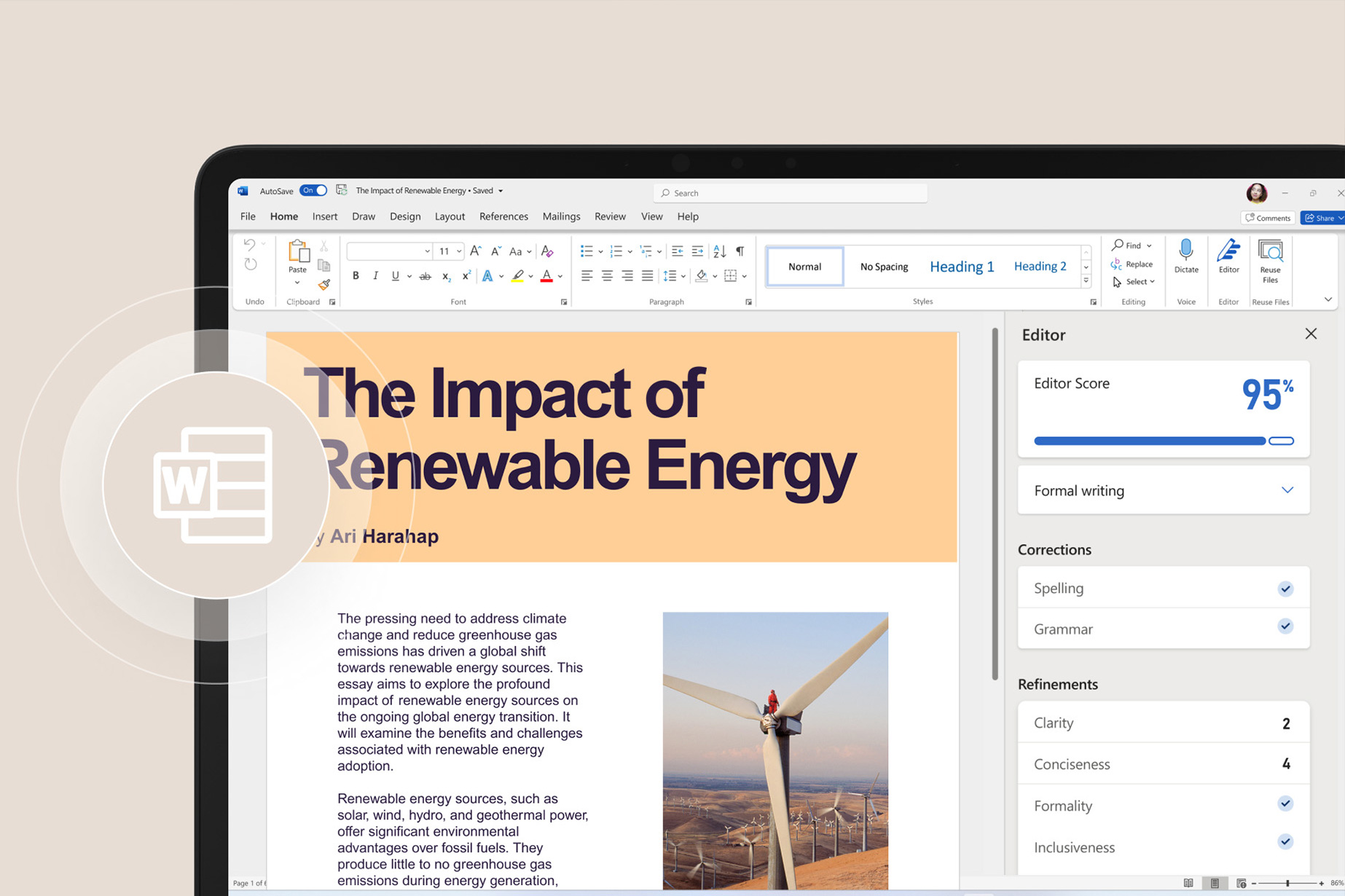Click the Bold formatting icon
The image size is (1345, 896).
pos(356,276)
